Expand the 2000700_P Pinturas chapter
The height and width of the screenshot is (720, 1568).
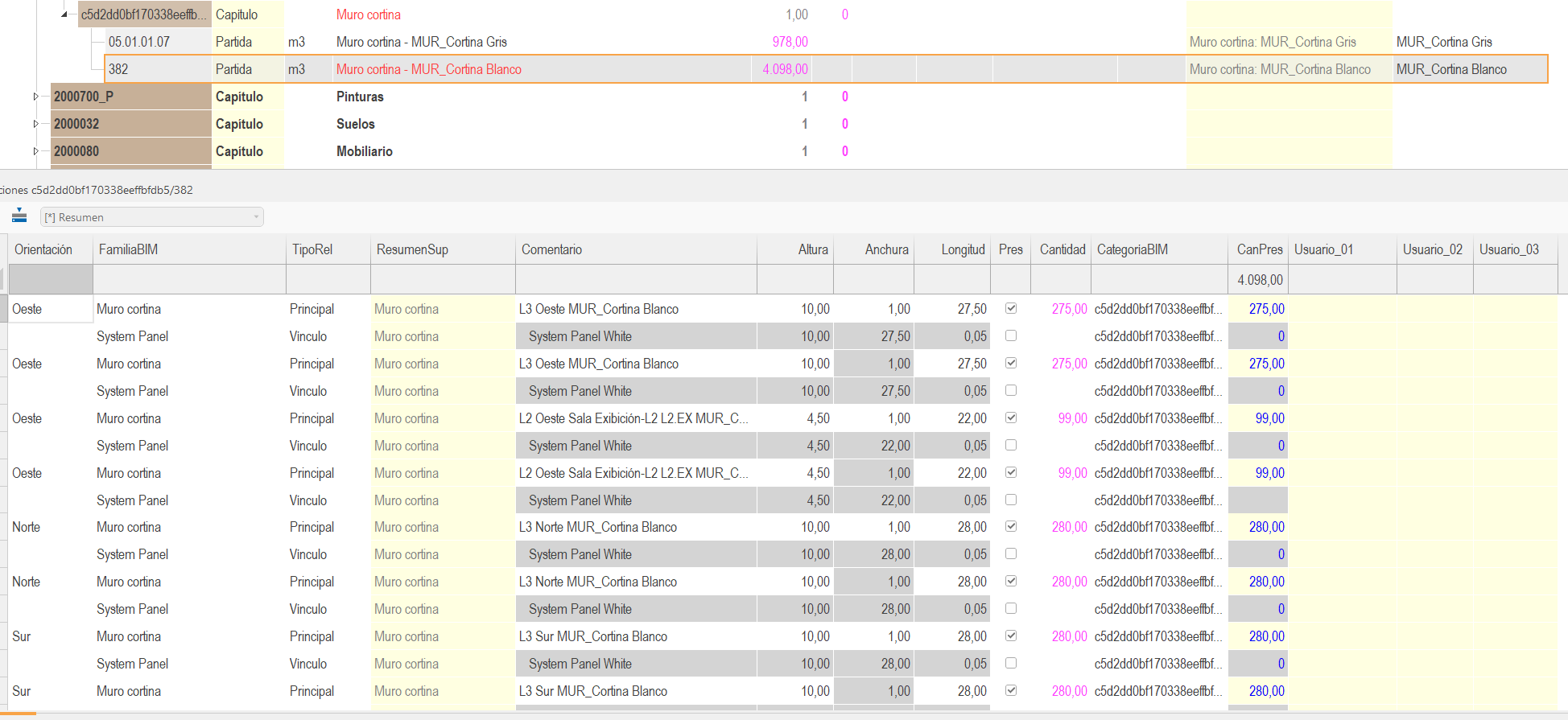36,97
